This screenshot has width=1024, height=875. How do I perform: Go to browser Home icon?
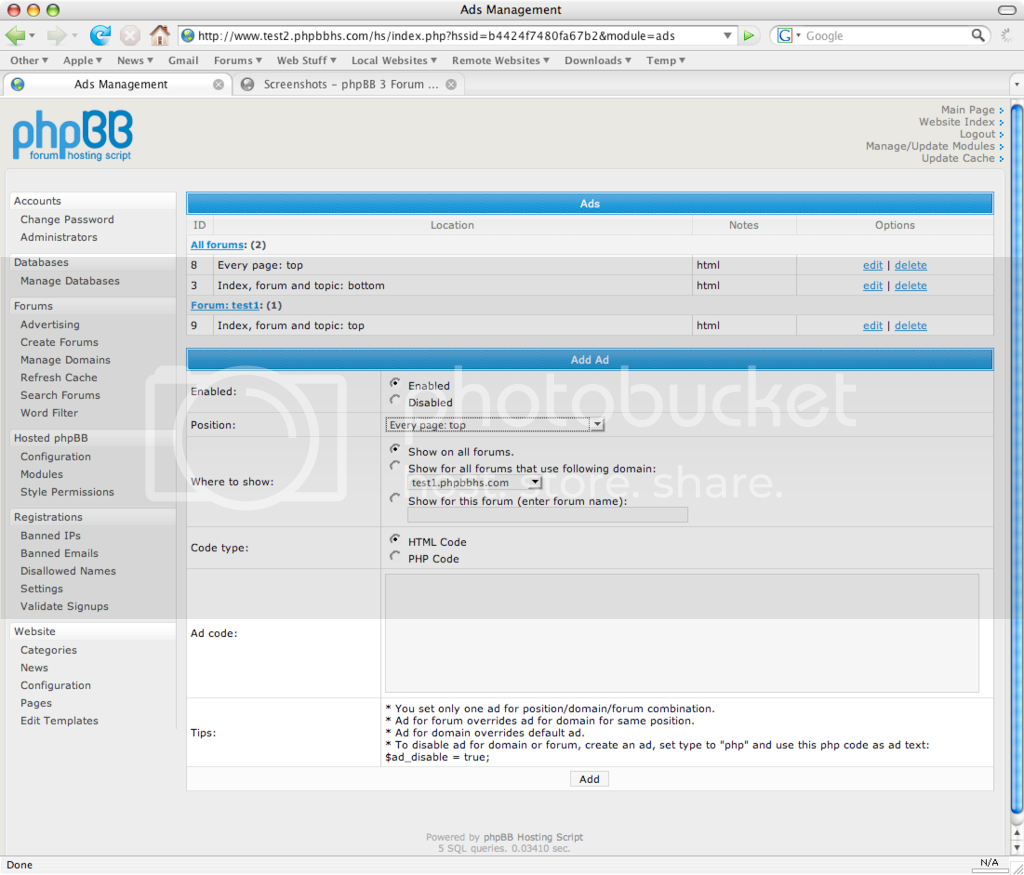tap(160, 36)
